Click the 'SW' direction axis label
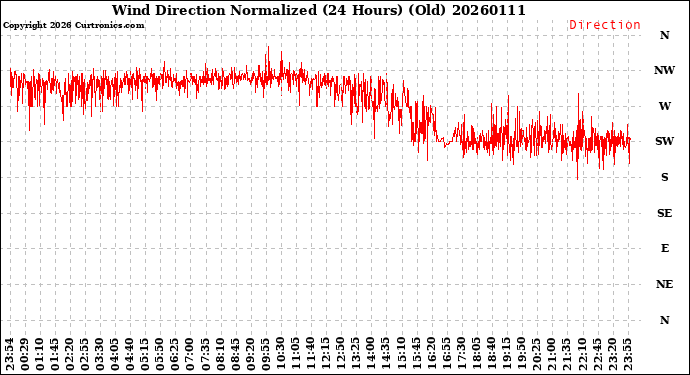Viewport: 690px width, 375px height. point(664,141)
